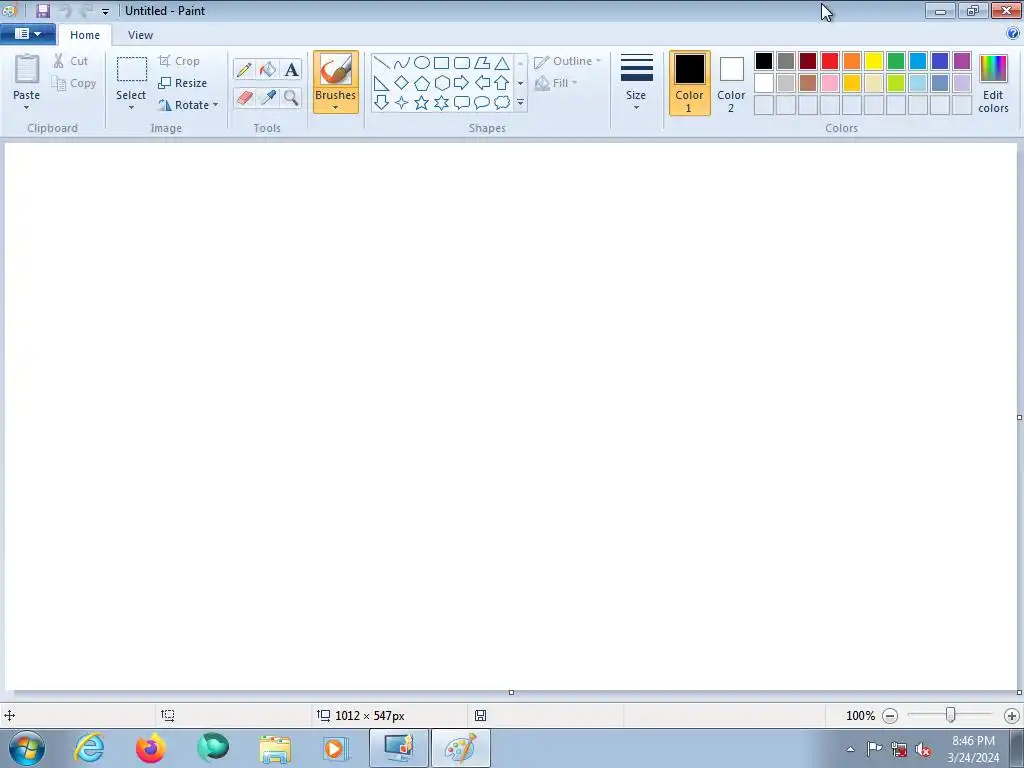Choose the Oval shape
Screen dimensions: 1024x768
tap(422, 63)
